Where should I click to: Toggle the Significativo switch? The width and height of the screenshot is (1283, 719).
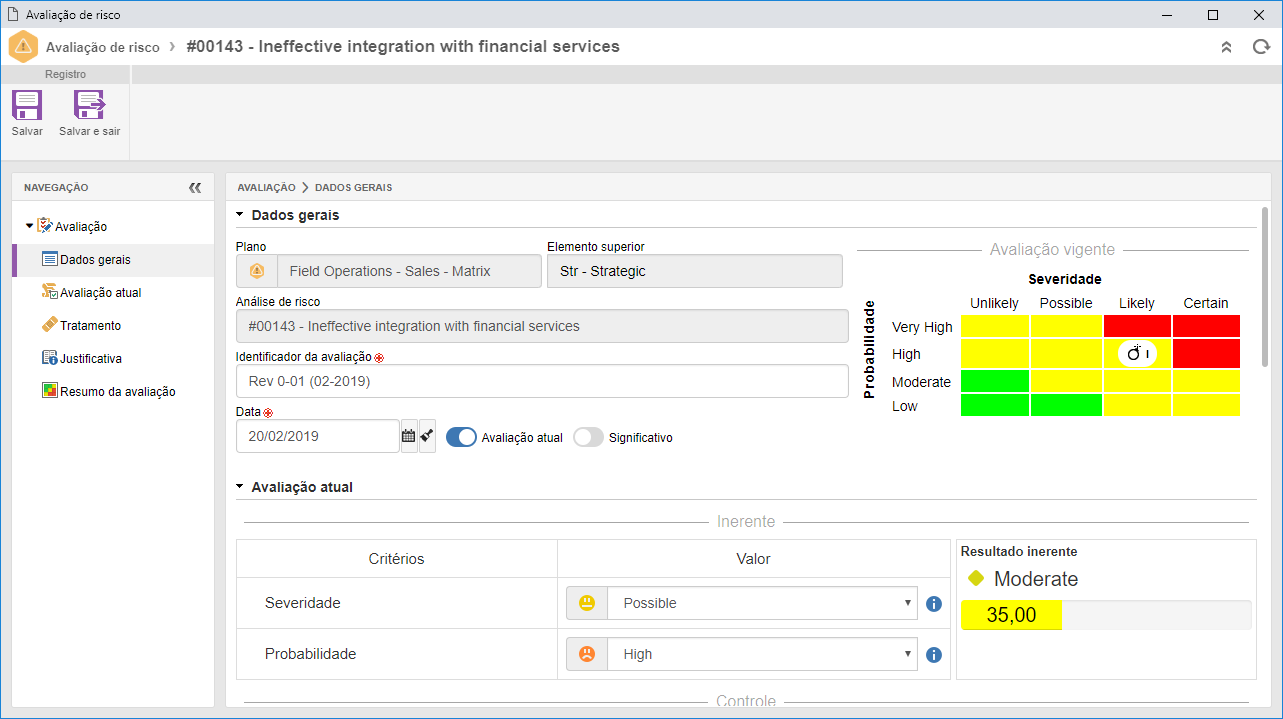588,437
